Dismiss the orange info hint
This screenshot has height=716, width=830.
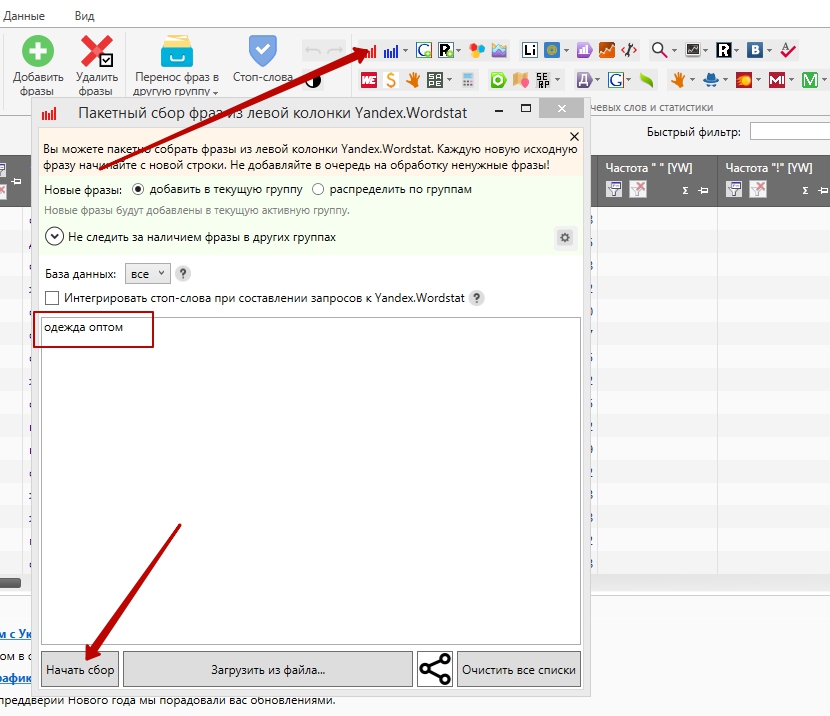(x=574, y=137)
